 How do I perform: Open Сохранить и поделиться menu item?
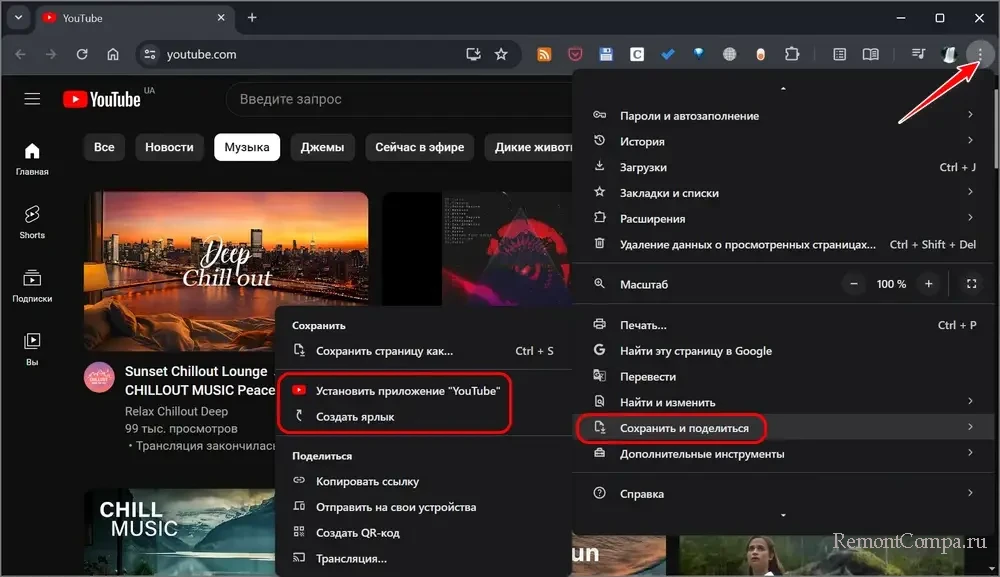tap(783, 427)
